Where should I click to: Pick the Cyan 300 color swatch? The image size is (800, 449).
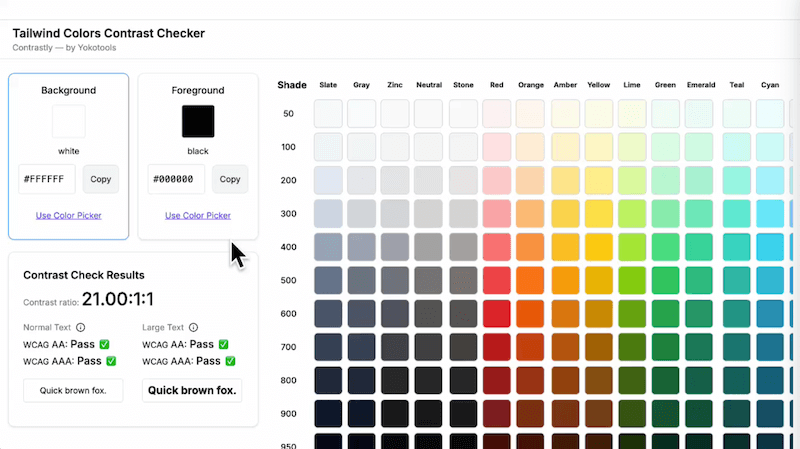770,214
